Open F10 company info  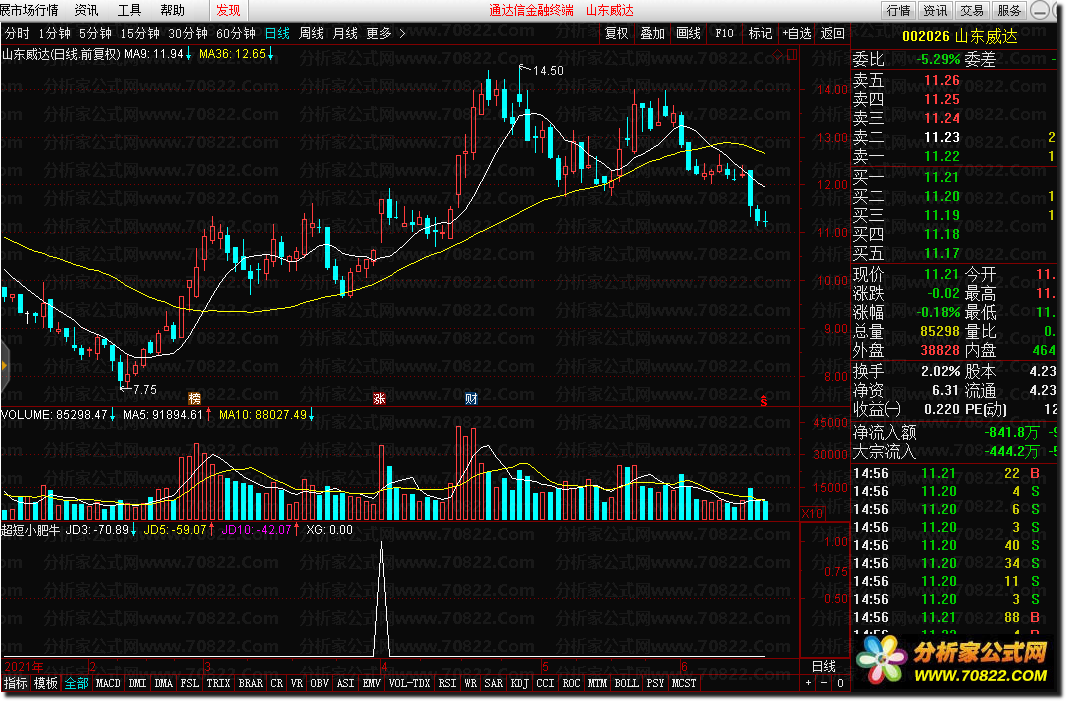coord(725,33)
